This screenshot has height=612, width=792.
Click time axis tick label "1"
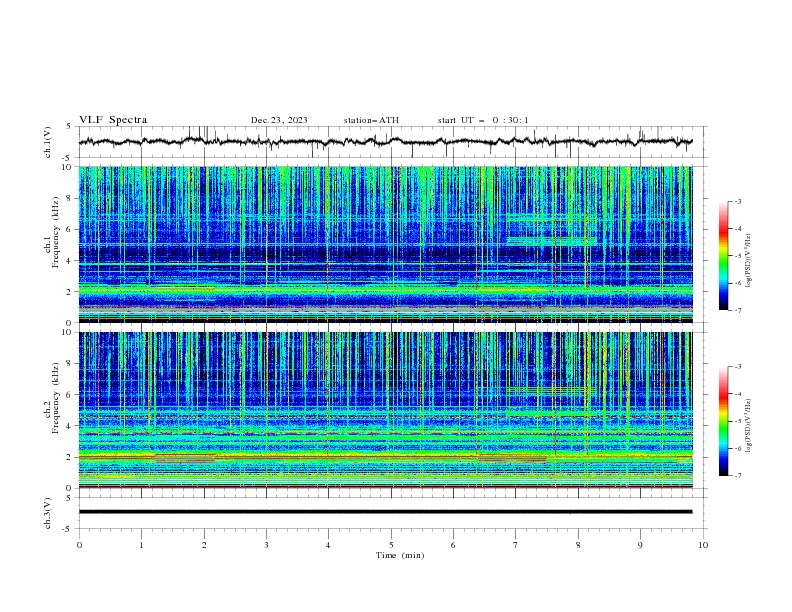click(141, 545)
